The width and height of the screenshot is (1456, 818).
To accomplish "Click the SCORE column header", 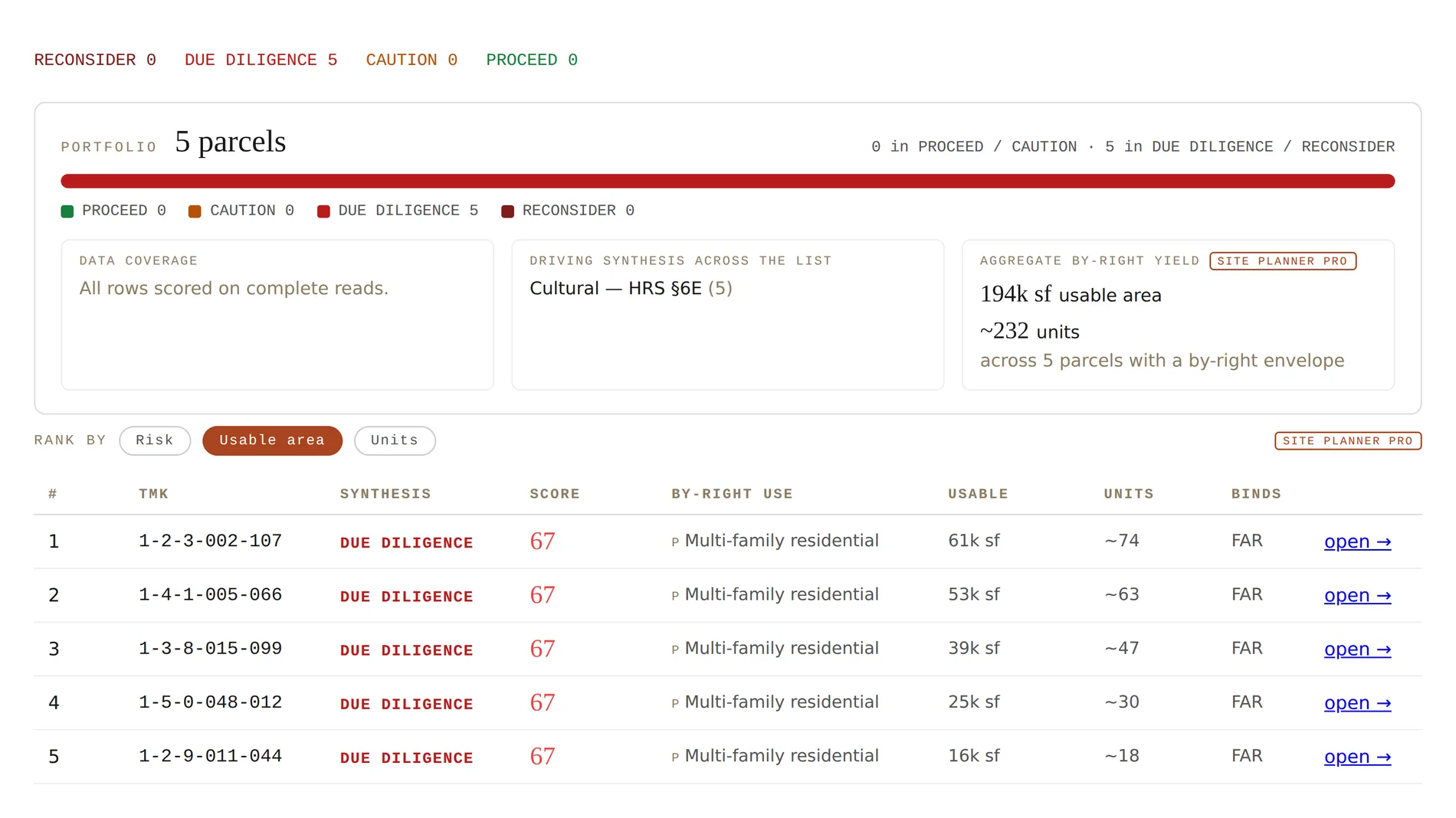I will coord(555,494).
